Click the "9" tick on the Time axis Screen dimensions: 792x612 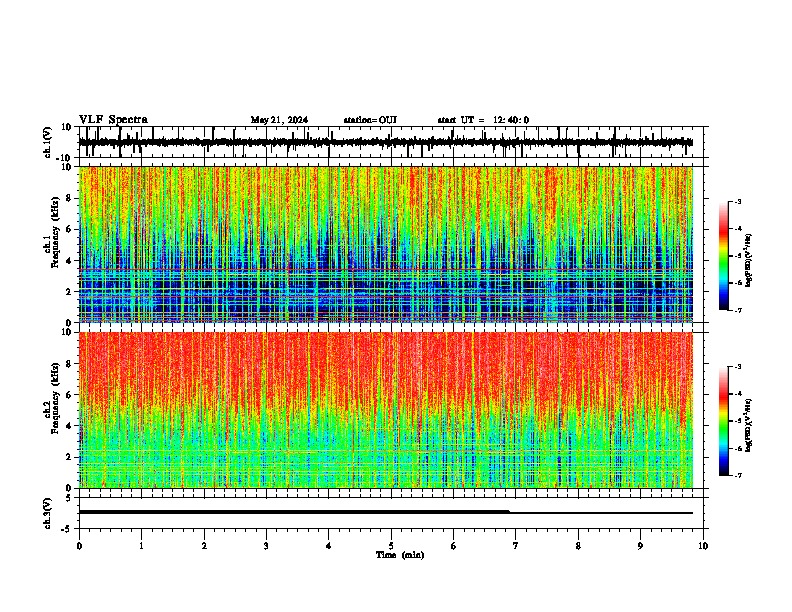640,546
